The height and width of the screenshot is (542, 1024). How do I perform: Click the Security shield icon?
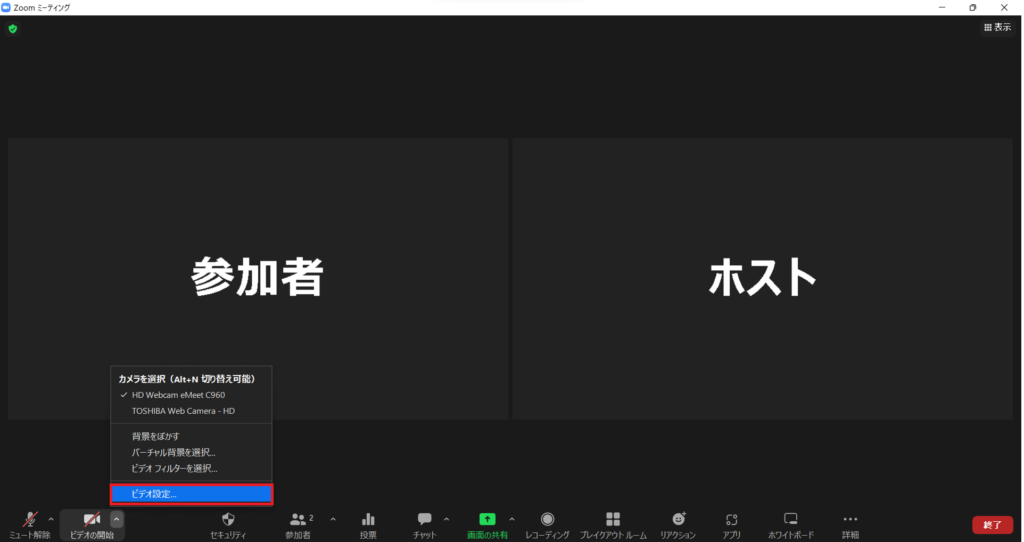[227, 520]
